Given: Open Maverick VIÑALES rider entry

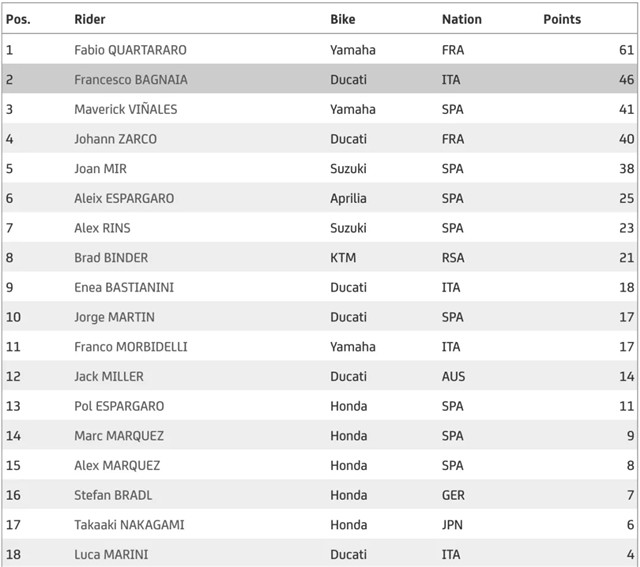Looking at the screenshot, I should click(126, 109).
